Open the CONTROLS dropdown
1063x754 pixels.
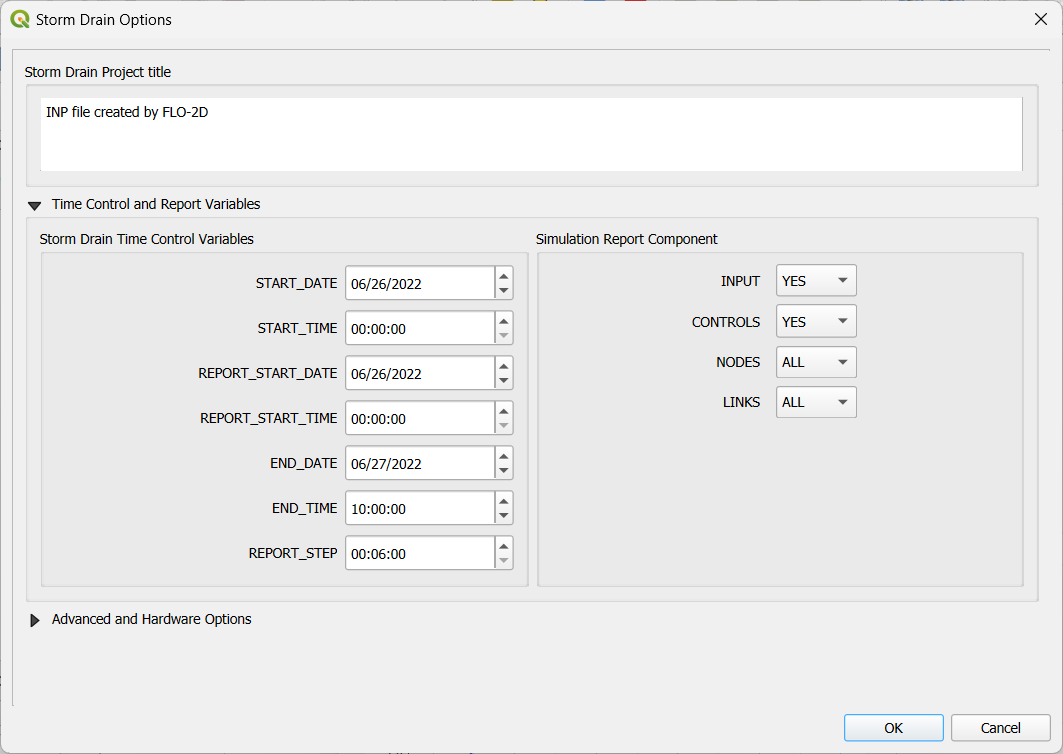point(816,321)
